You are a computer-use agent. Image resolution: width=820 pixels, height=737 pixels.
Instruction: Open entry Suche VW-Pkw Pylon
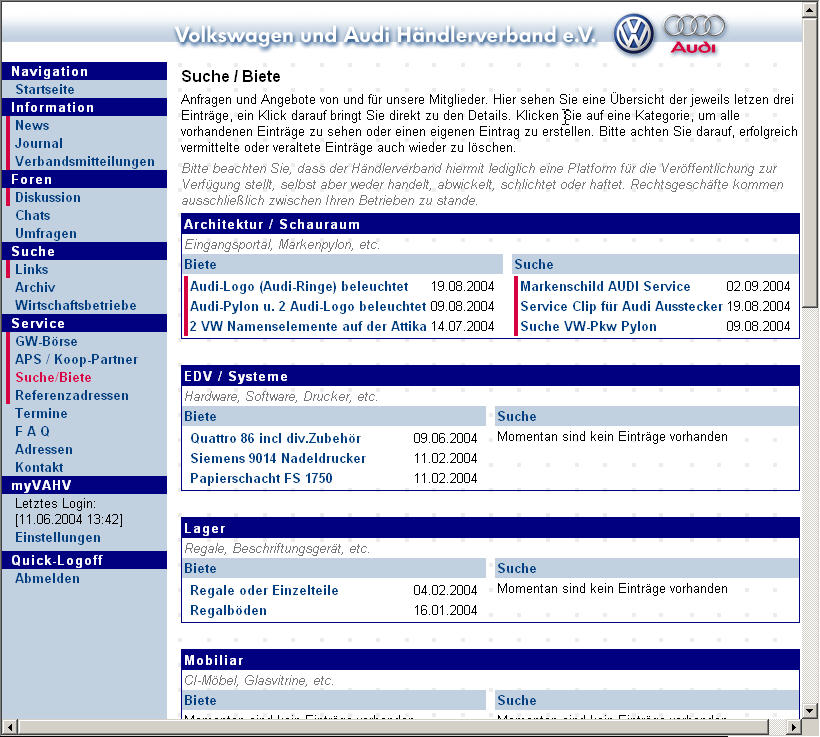(x=588, y=326)
